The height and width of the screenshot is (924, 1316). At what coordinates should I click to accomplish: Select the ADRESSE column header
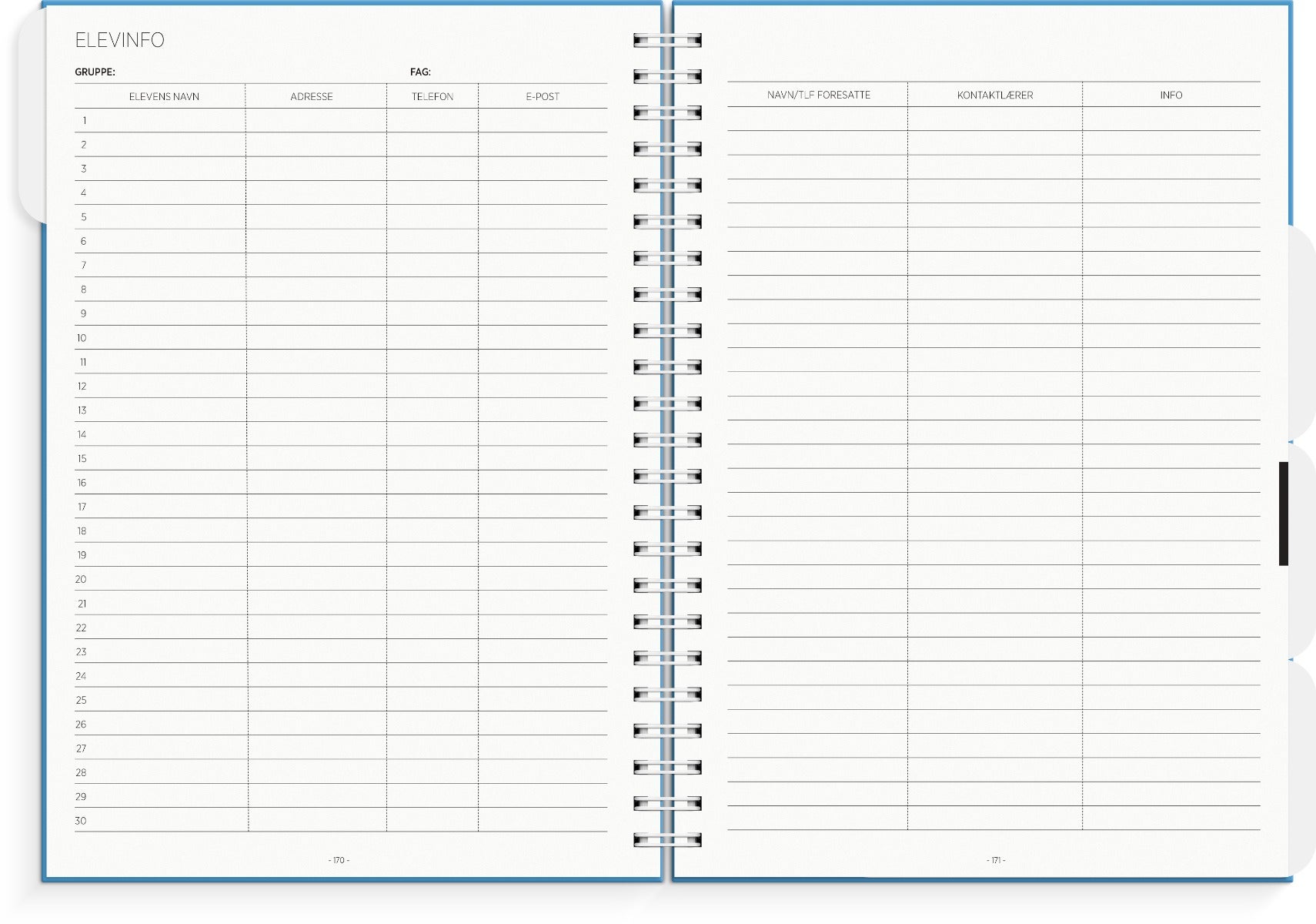[x=312, y=96]
